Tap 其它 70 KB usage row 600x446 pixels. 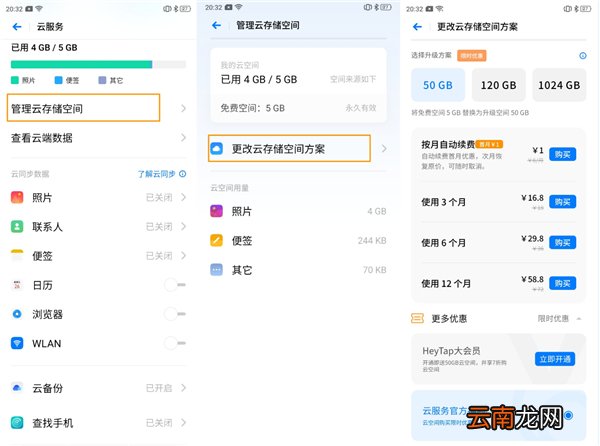298,270
